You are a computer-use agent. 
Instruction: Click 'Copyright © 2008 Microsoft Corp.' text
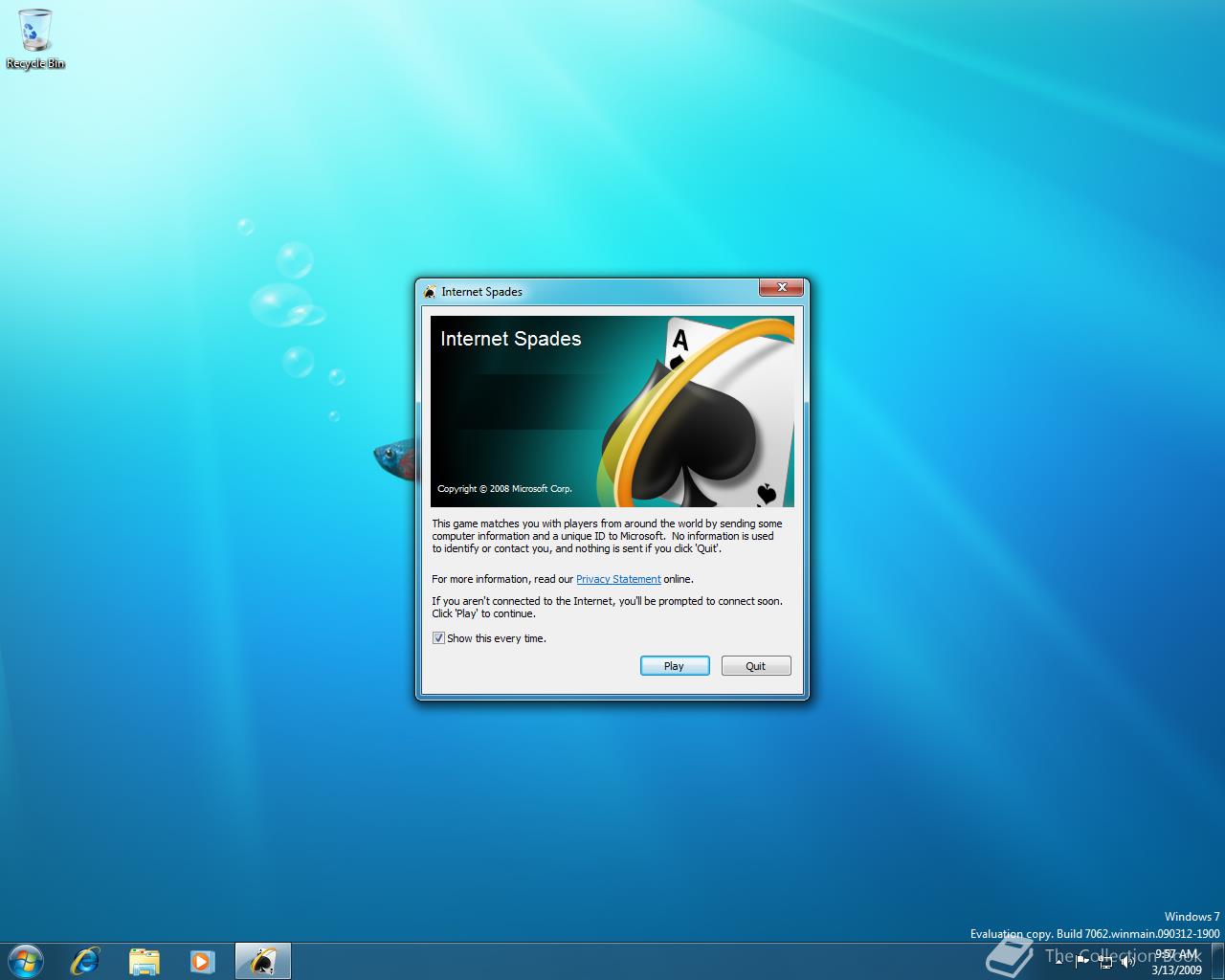point(504,489)
